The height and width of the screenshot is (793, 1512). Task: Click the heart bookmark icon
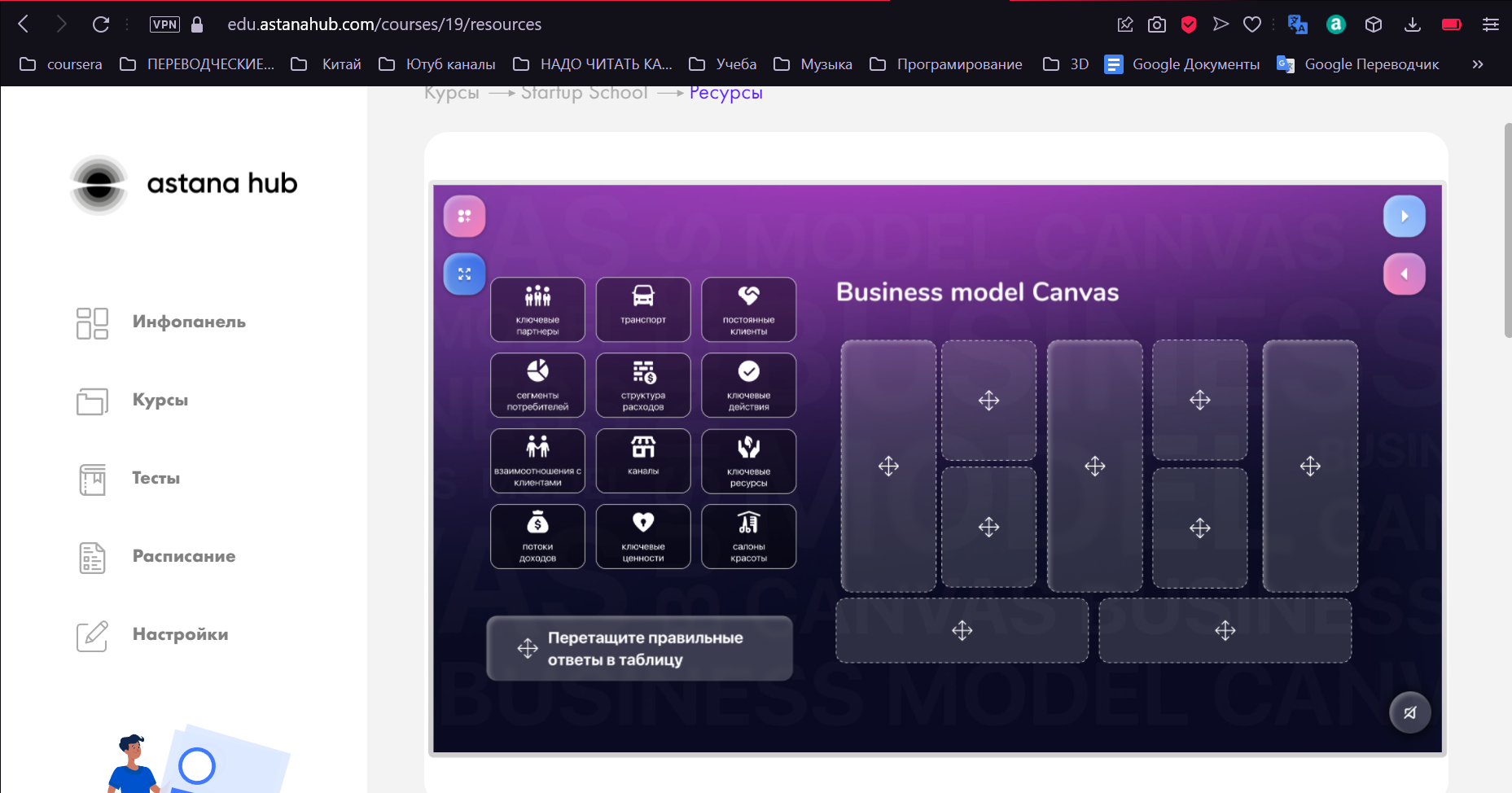pyautogui.click(x=1252, y=24)
